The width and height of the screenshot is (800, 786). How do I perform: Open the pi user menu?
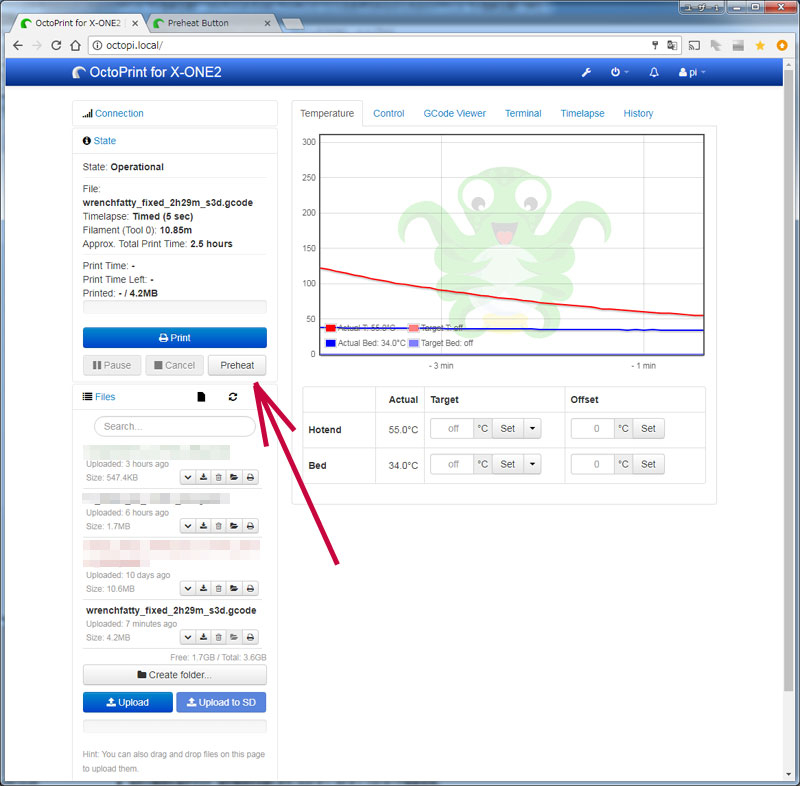[x=692, y=72]
